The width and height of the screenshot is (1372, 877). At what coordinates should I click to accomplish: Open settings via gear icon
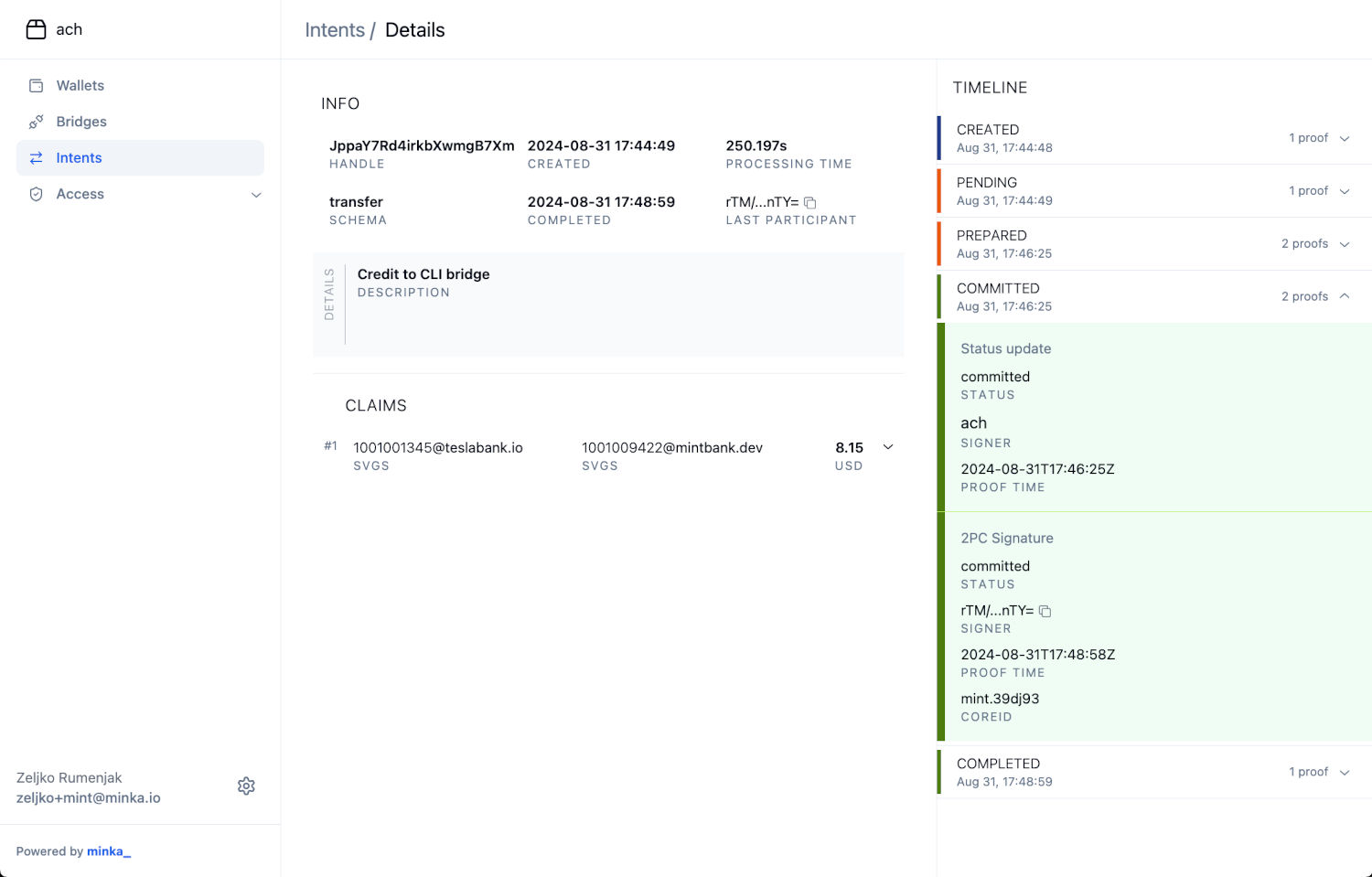246,786
